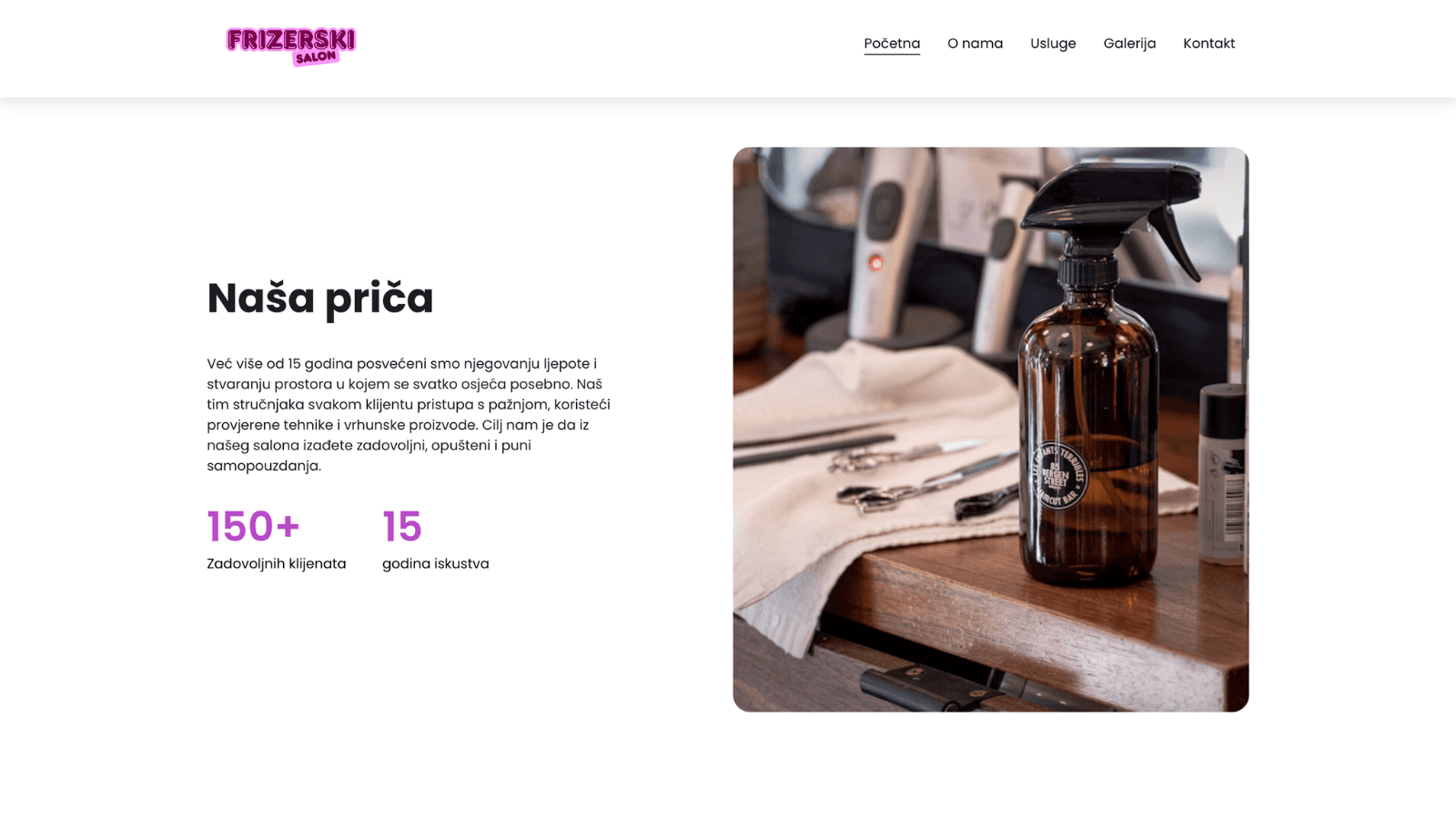Click the Frizerski Salon logo
The image size is (1456, 819).
pos(290,46)
